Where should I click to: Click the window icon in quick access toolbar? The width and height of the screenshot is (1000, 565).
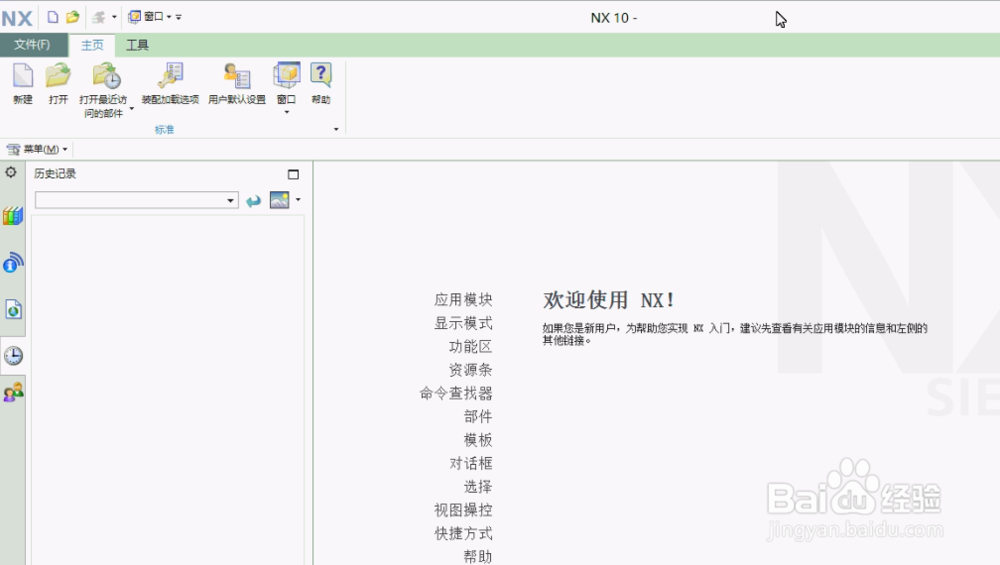click(135, 17)
